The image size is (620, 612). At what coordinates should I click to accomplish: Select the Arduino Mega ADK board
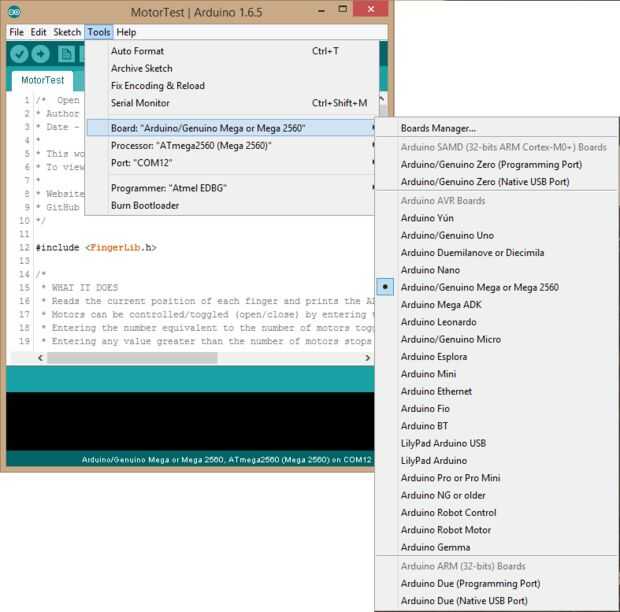point(497,305)
